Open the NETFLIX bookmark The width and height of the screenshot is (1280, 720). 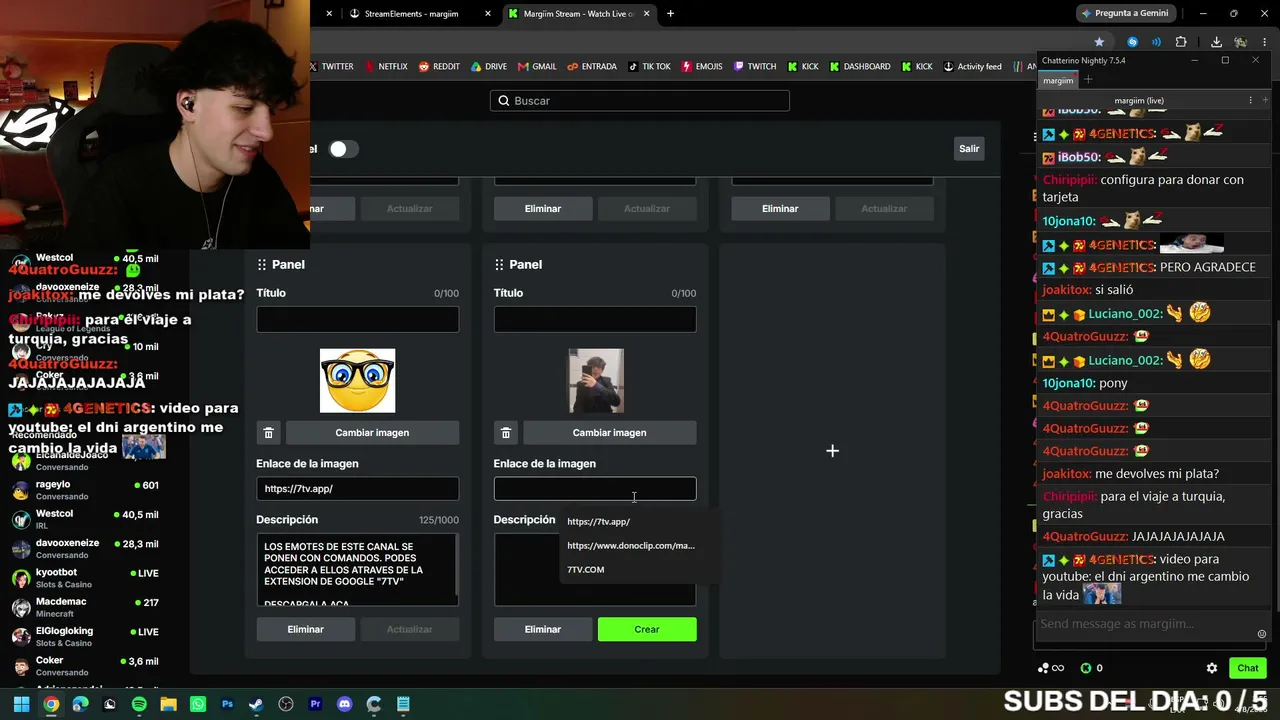coord(386,66)
